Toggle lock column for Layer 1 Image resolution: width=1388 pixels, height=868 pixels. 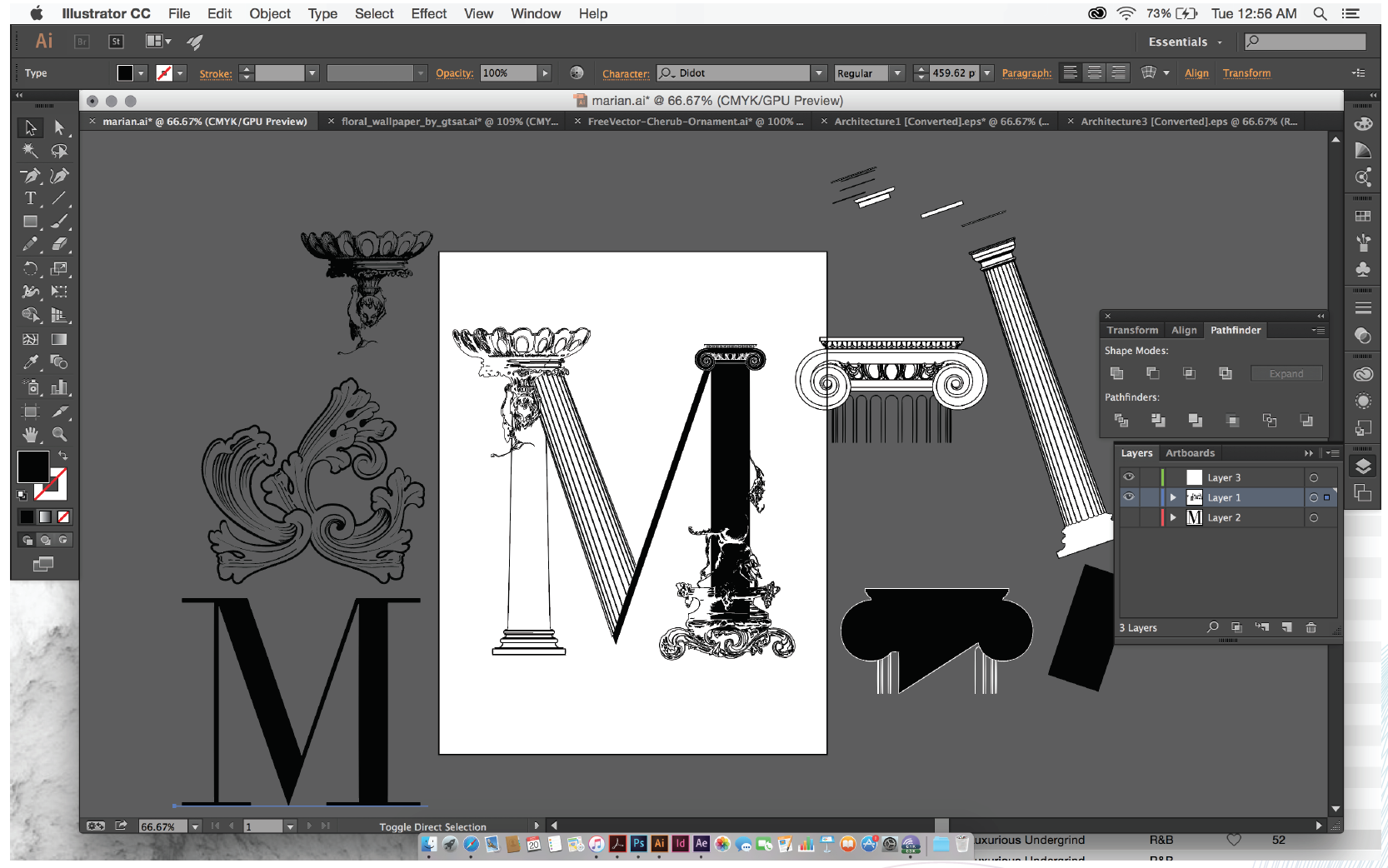coord(1149,497)
